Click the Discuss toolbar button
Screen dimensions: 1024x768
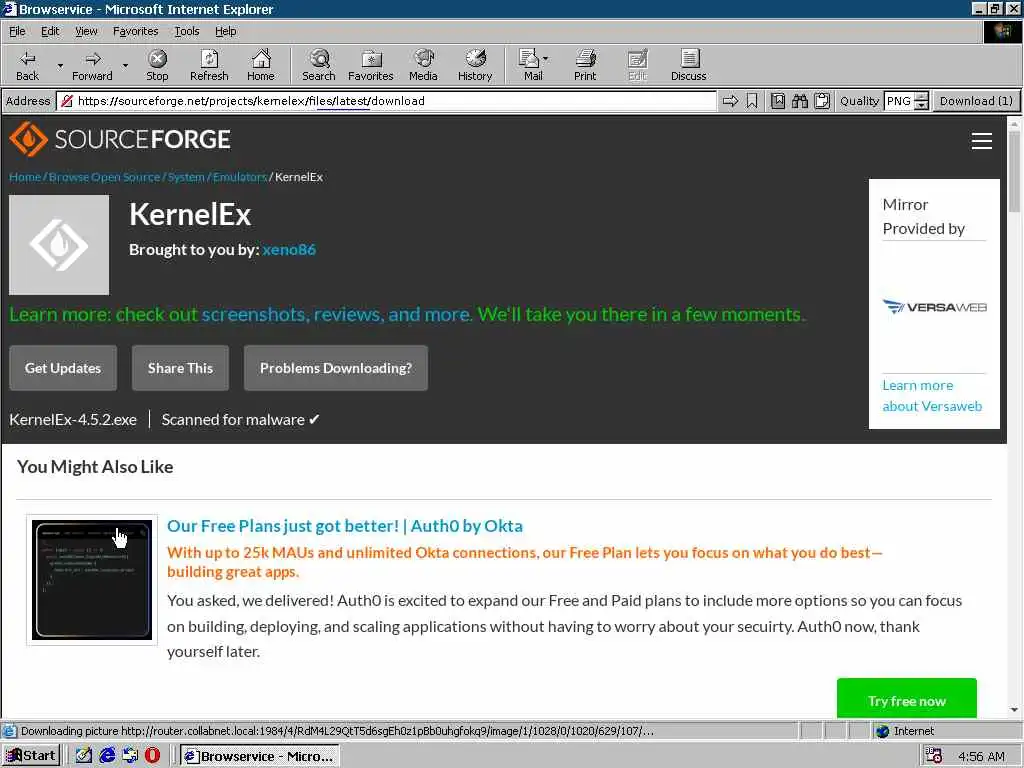[x=688, y=65]
